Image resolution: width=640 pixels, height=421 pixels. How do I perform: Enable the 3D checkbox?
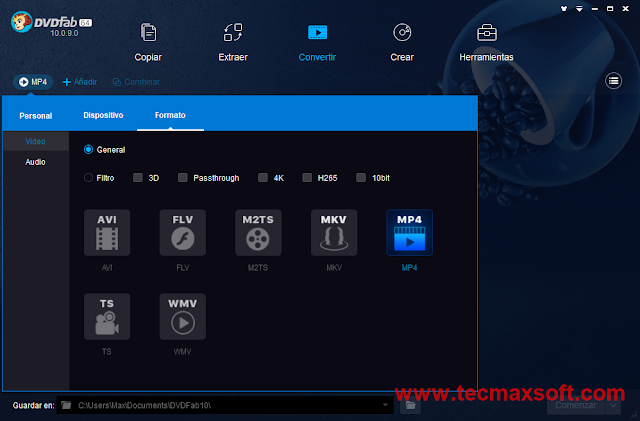(x=138, y=178)
